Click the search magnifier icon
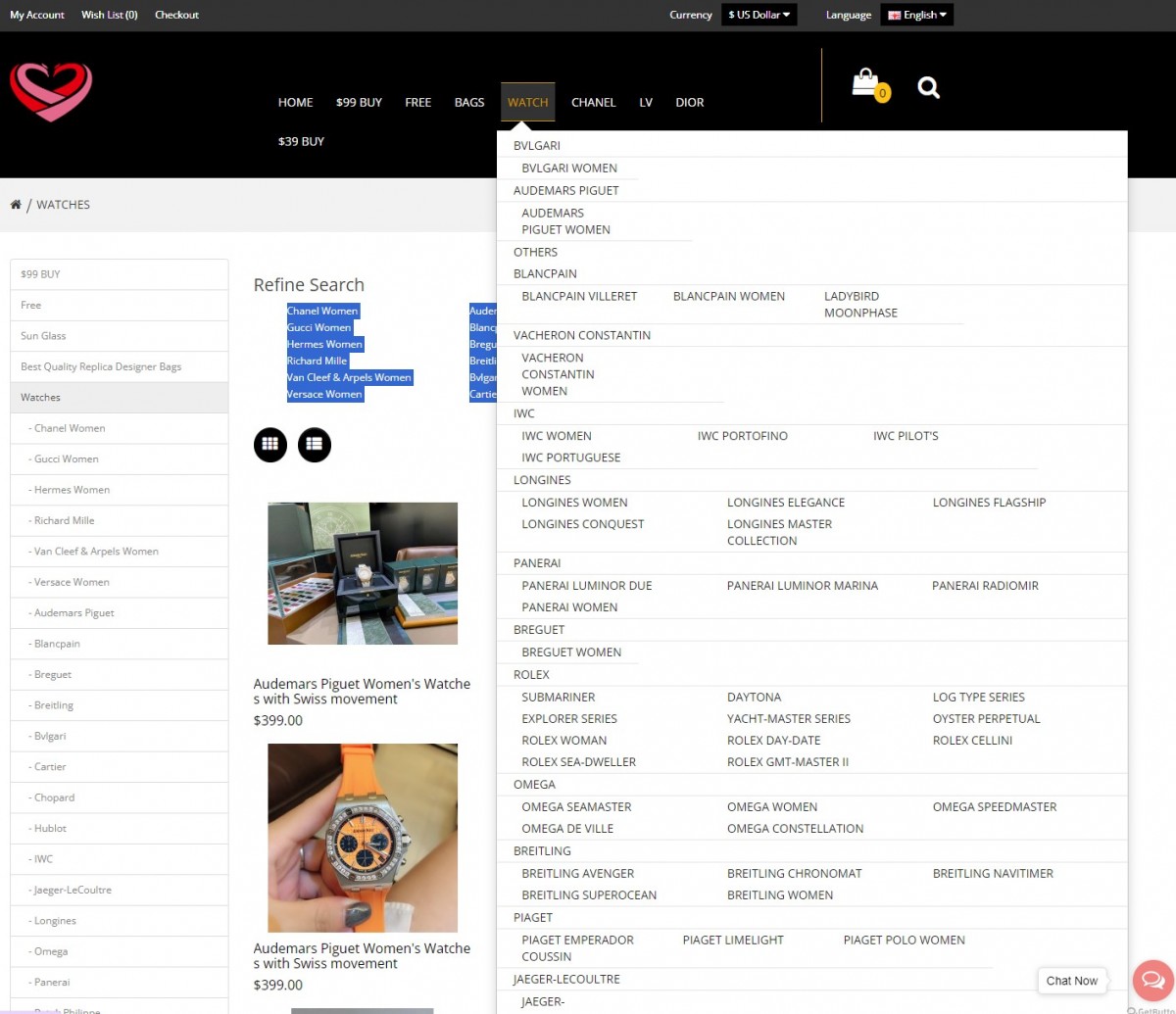 pyautogui.click(x=928, y=88)
